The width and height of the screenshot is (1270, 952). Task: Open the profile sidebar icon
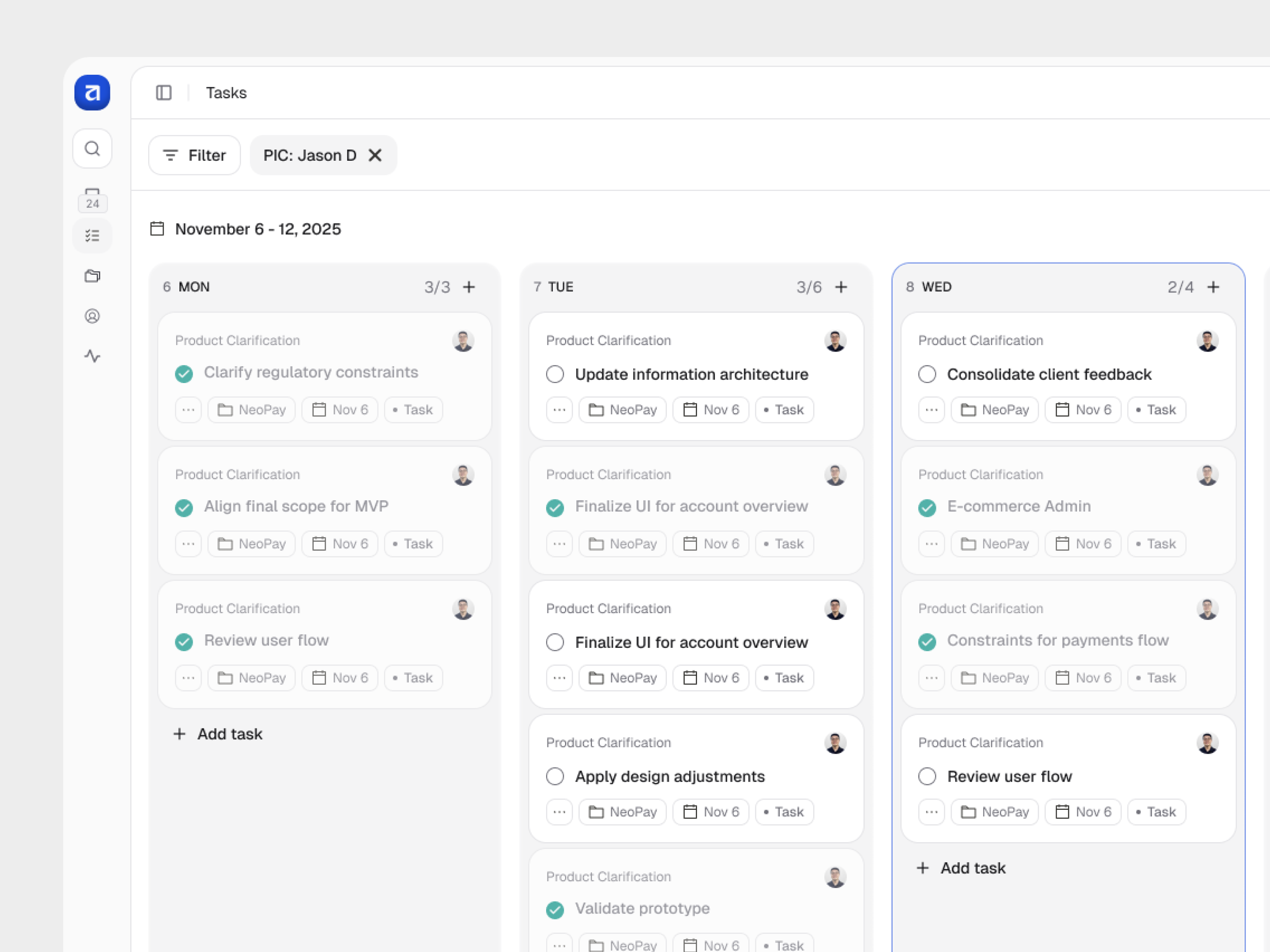point(92,316)
